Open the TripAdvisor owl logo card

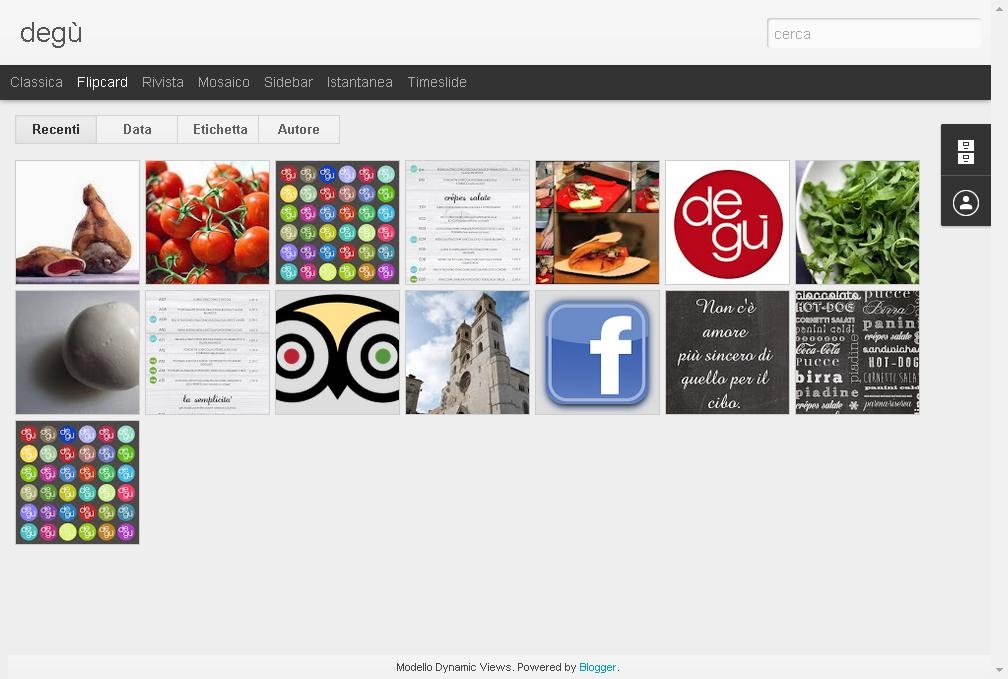(x=338, y=352)
